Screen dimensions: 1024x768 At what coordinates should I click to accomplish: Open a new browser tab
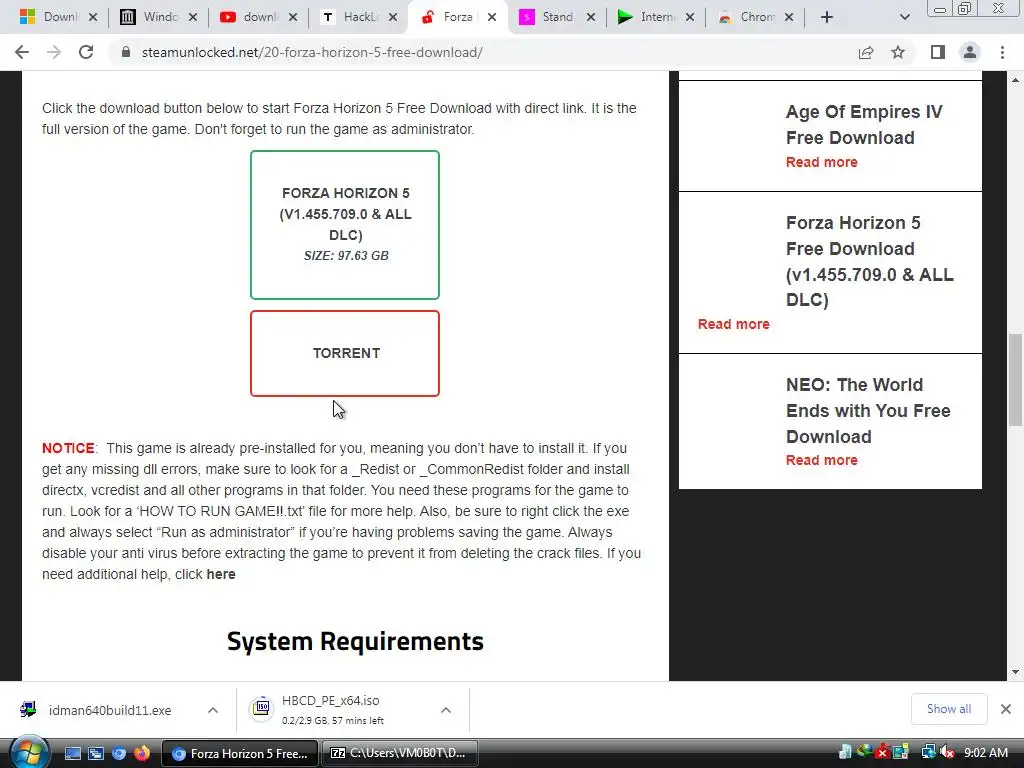pyautogui.click(x=827, y=17)
